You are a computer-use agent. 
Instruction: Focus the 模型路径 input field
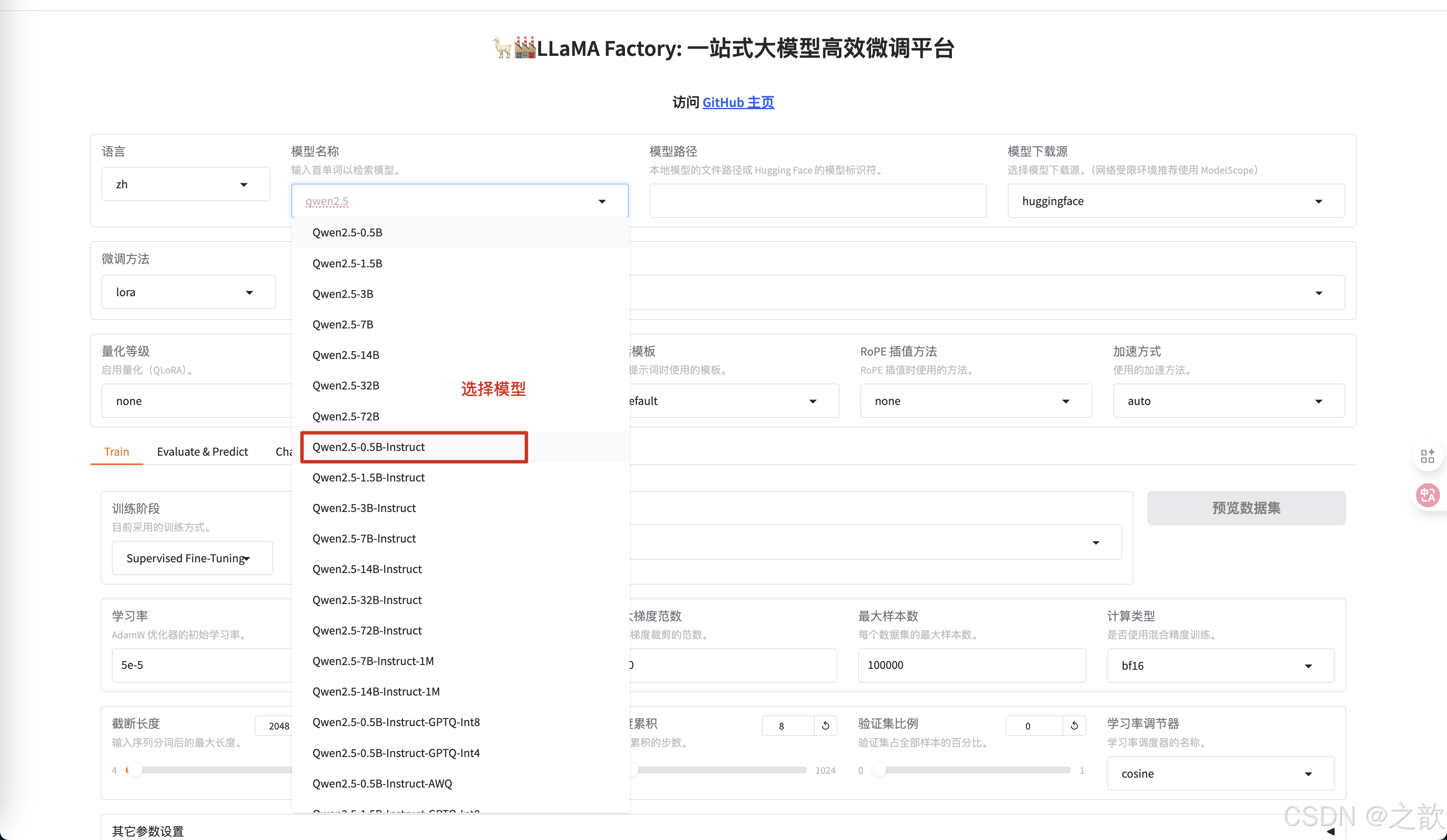(x=818, y=201)
